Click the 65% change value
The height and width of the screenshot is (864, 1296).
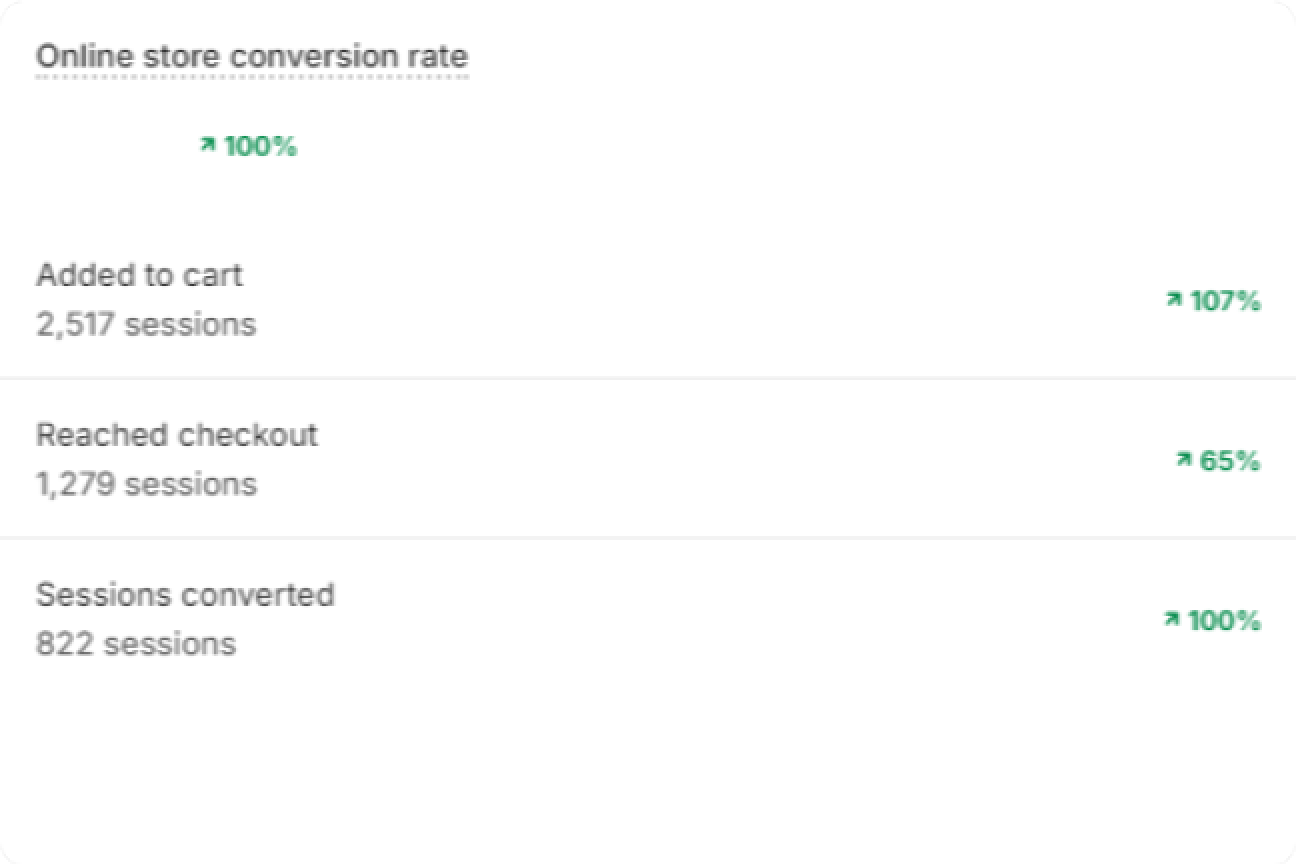click(1230, 461)
